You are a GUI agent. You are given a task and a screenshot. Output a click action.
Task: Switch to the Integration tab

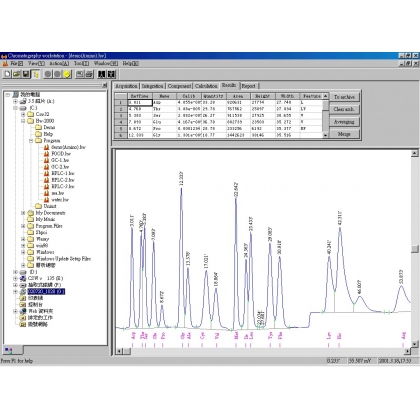[153, 86]
